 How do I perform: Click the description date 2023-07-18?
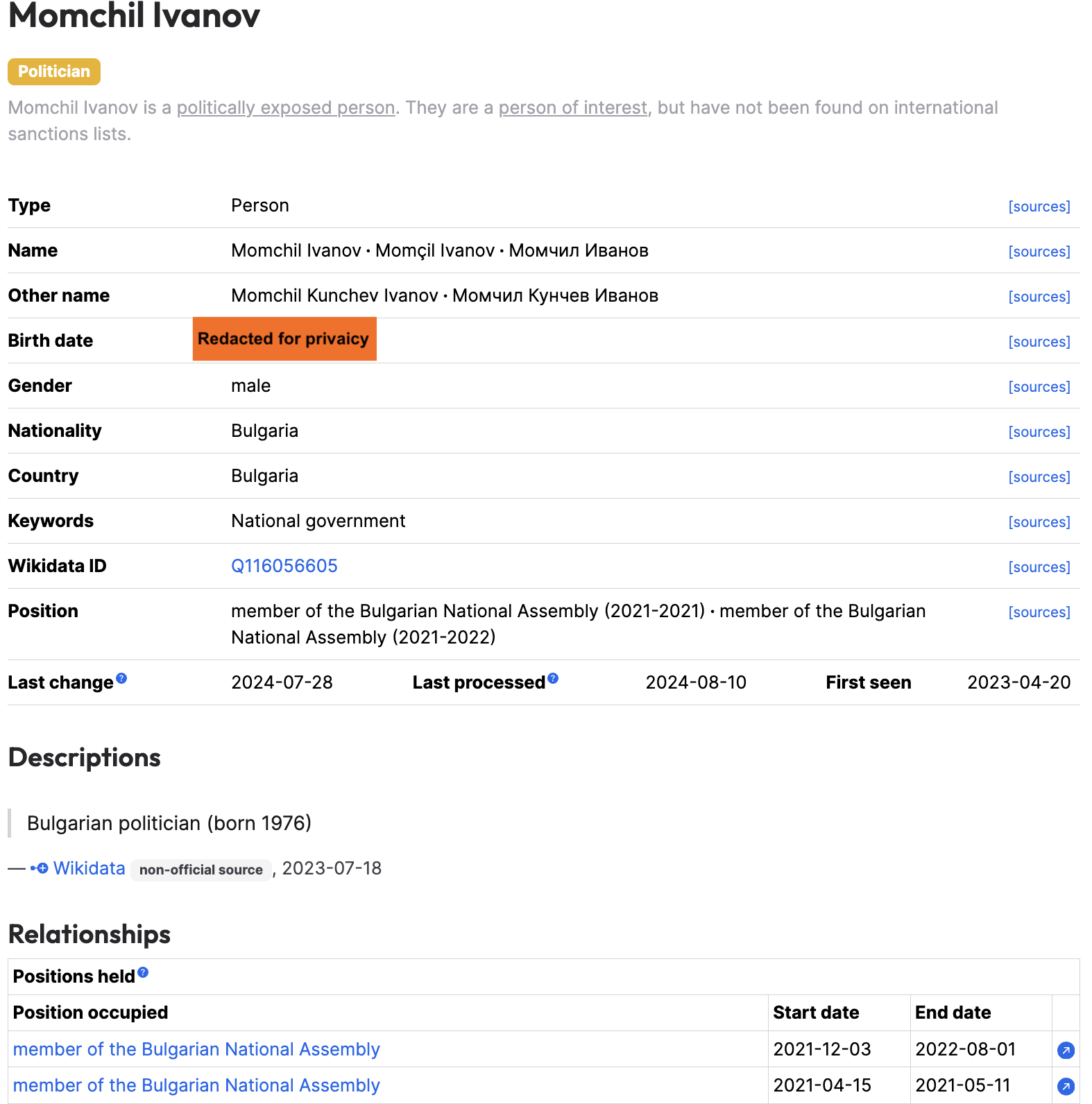(332, 868)
